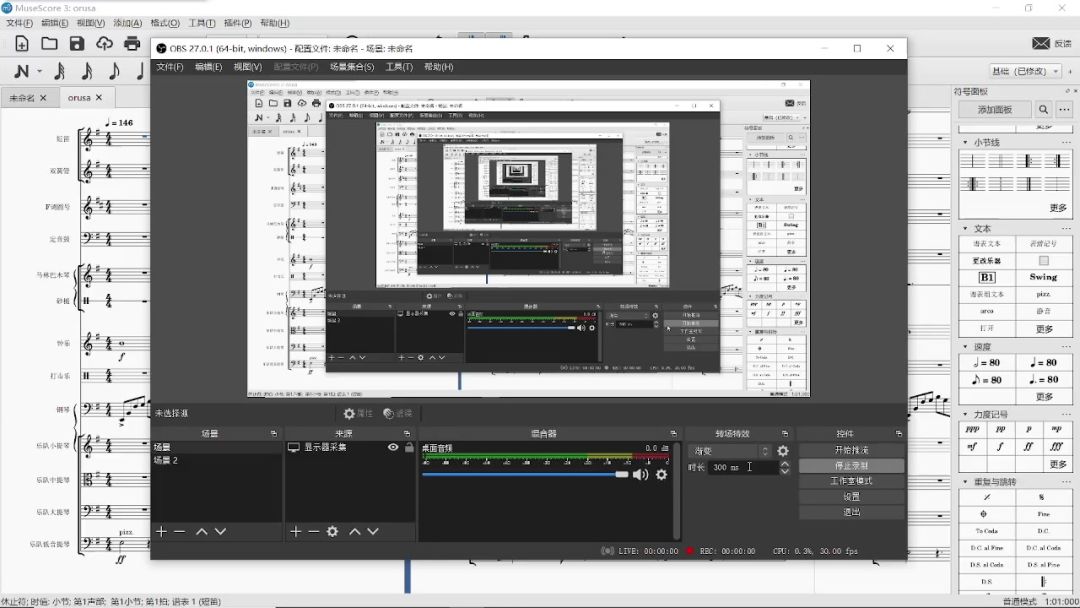
Task: Enable 工作室模式 in OBS controls
Action: click(x=851, y=481)
